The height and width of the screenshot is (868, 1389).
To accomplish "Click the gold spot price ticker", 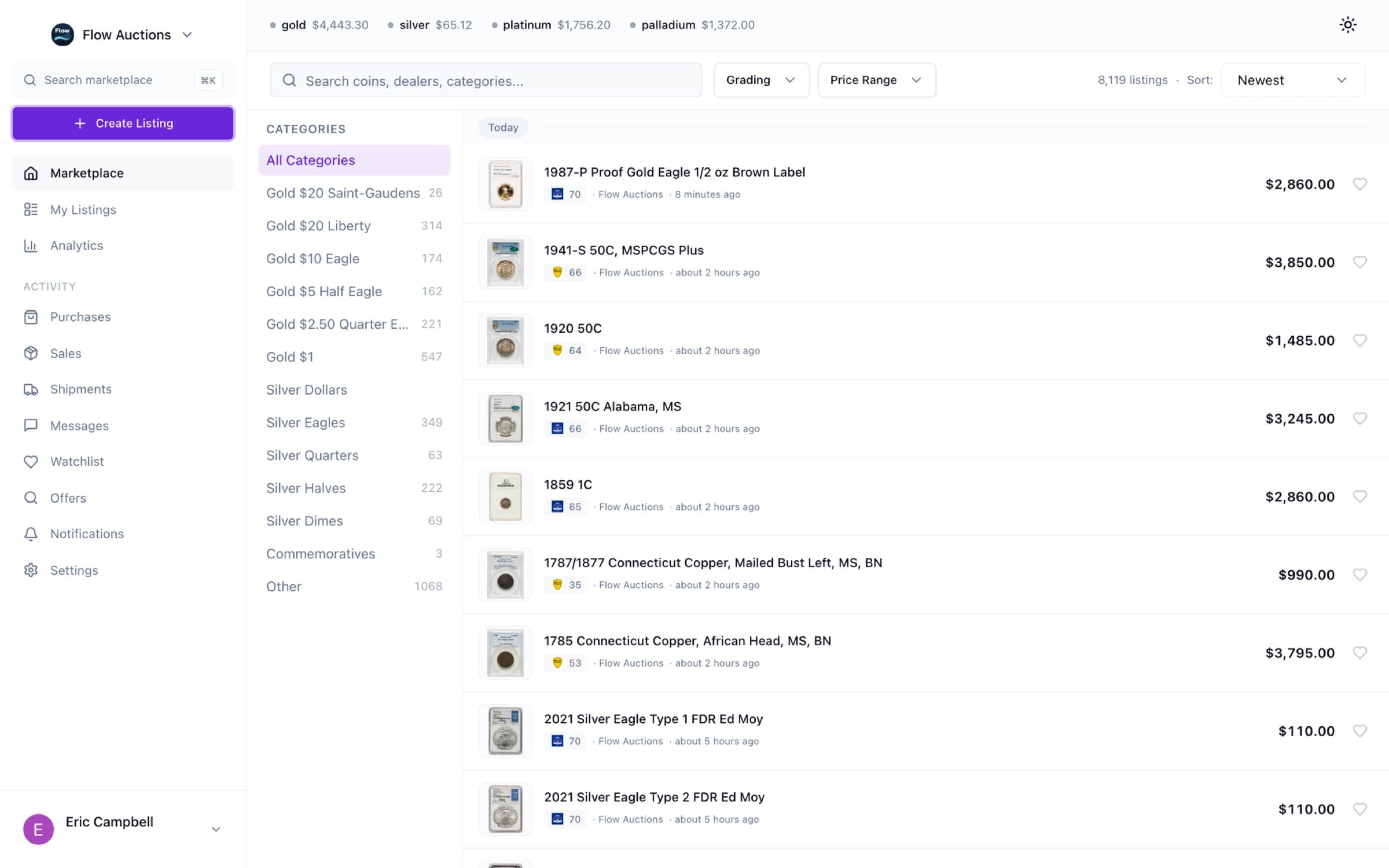I will pyautogui.click(x=319, y=25).
